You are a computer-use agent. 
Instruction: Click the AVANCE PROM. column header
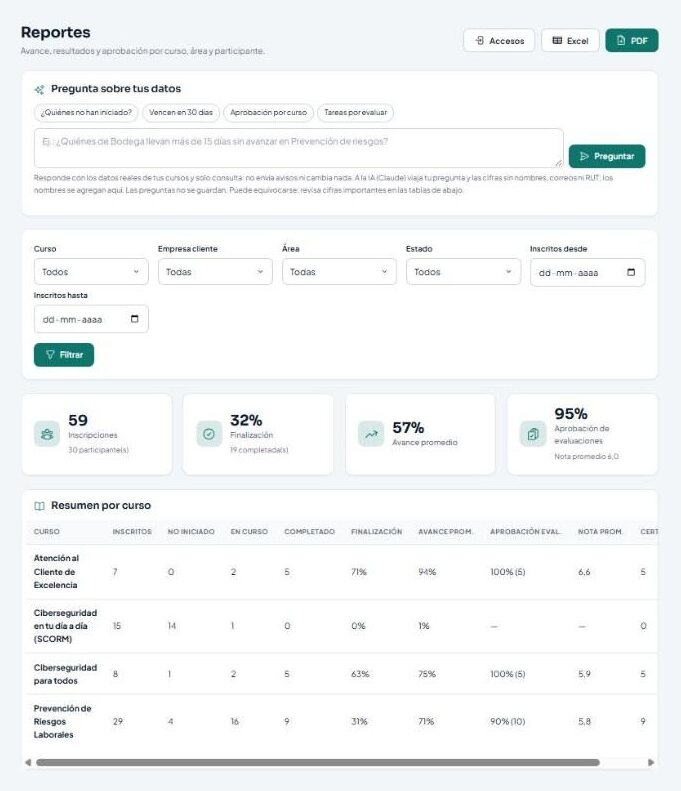pos(445,532)
